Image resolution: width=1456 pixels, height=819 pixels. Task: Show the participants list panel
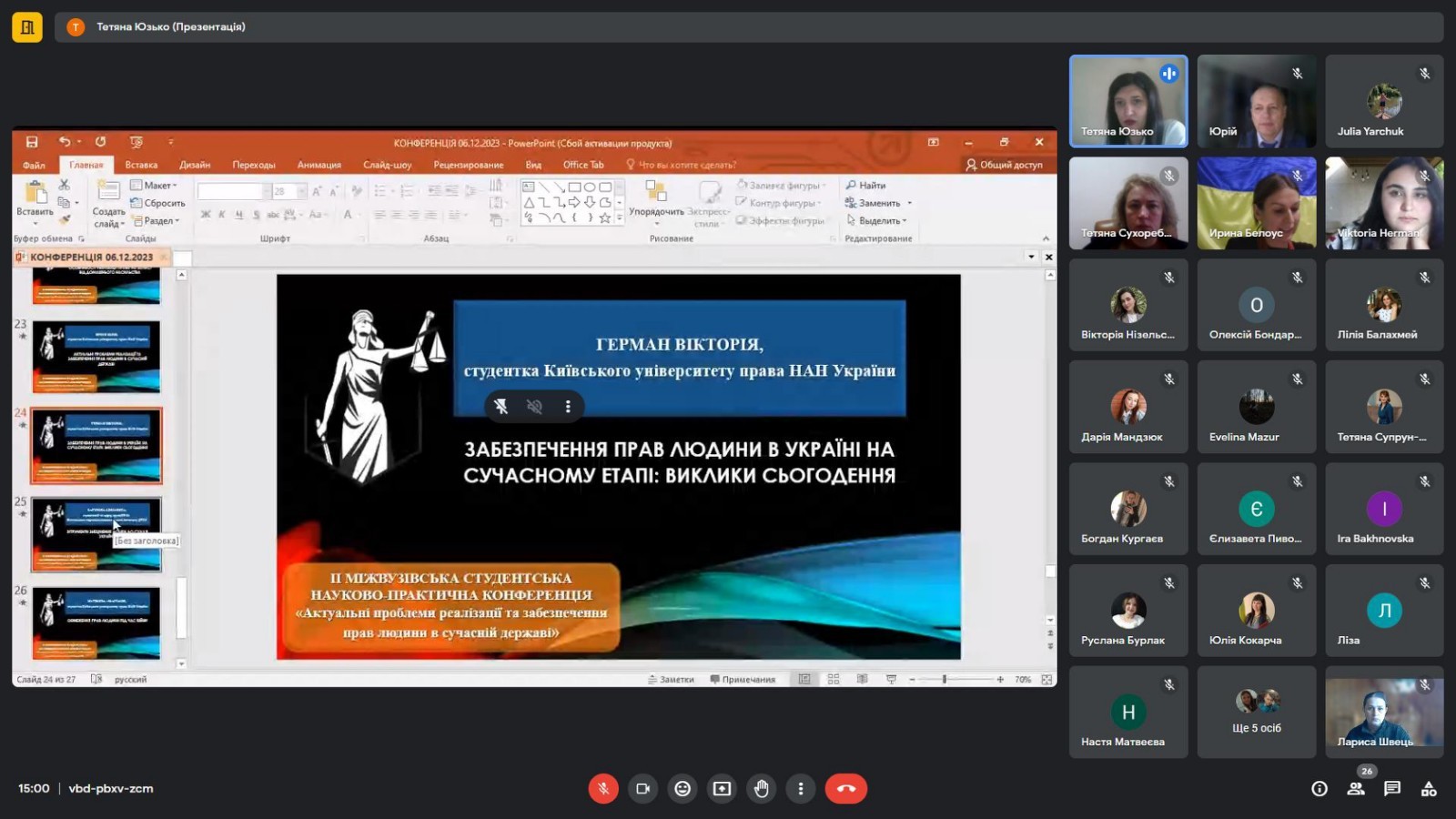1356,789
